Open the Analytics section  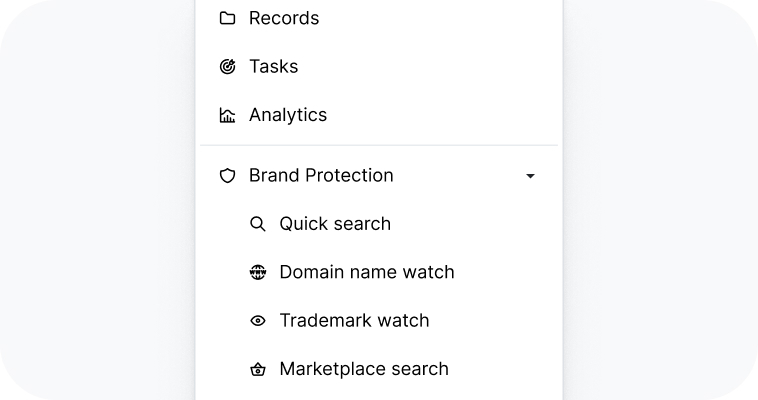tap(288, 115)
